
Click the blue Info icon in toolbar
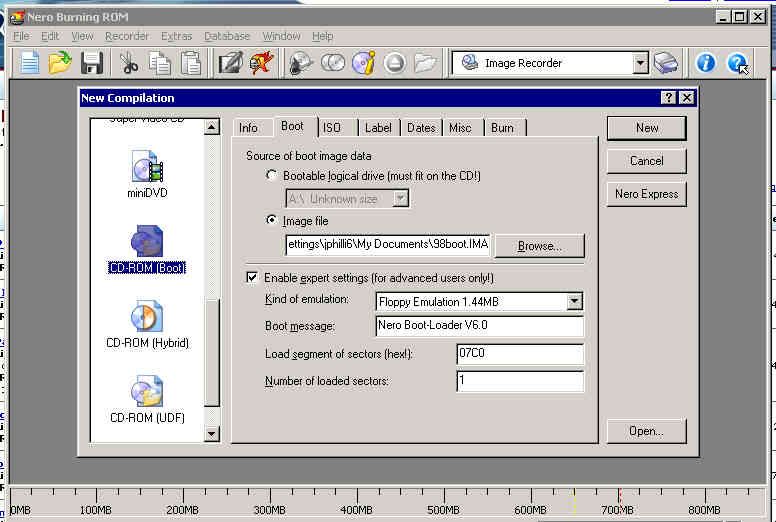coord(705,63)
